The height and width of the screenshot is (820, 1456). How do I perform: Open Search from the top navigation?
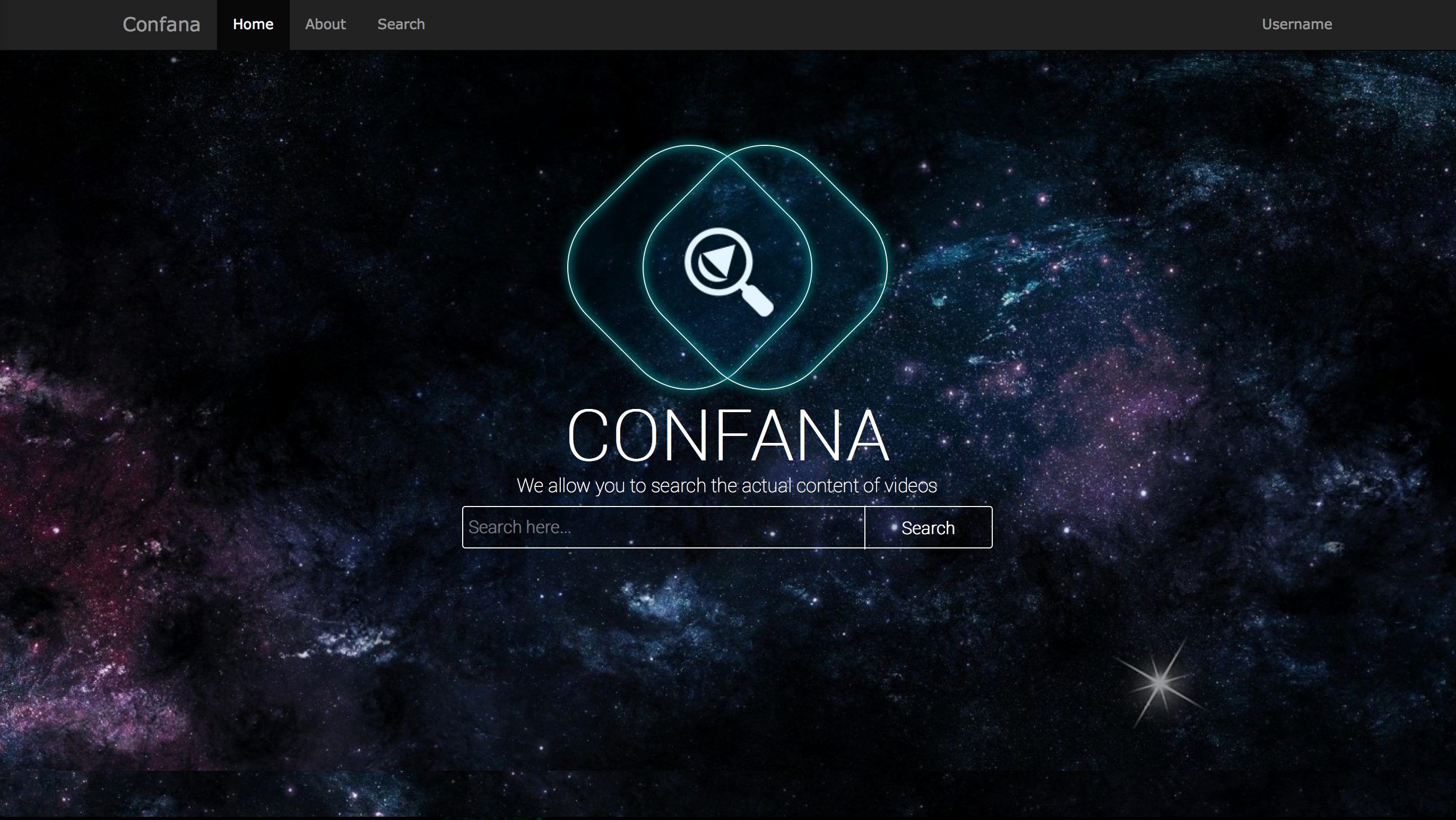pyautogui.click(x=401, y=24)
